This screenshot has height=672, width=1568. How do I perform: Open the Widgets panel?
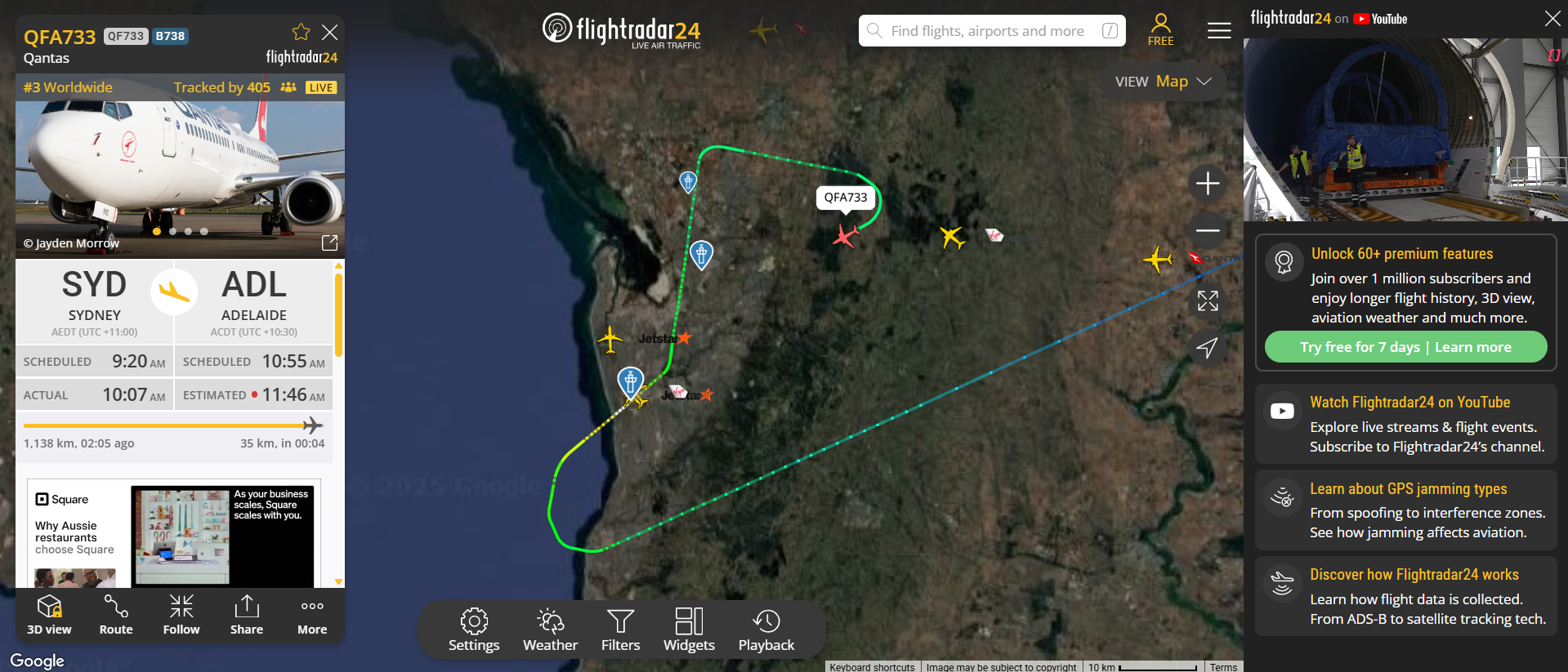pos(689,630)
